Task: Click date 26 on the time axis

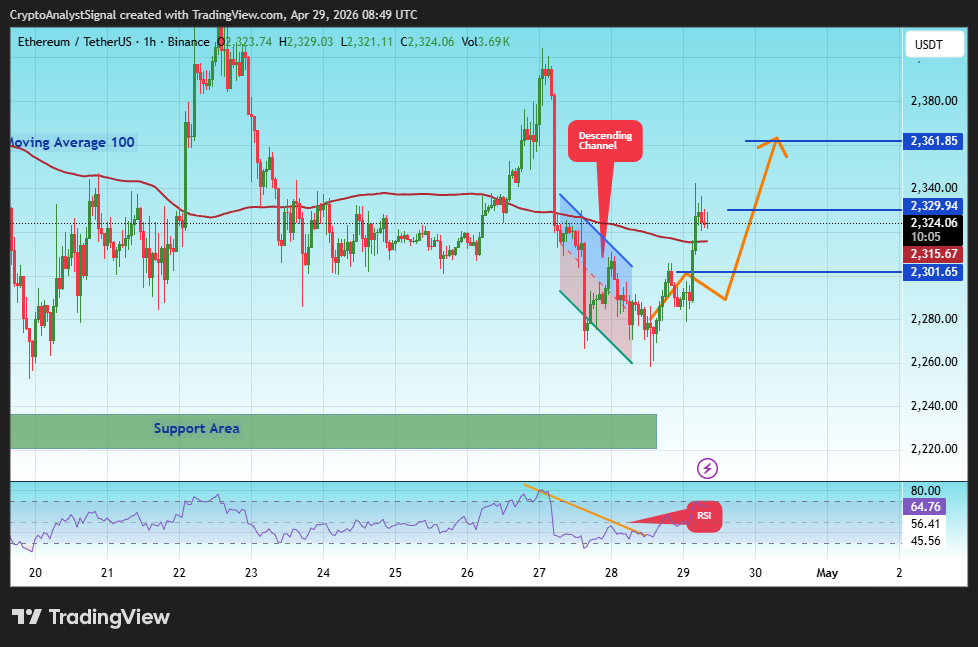Action: tap(467, 573)
